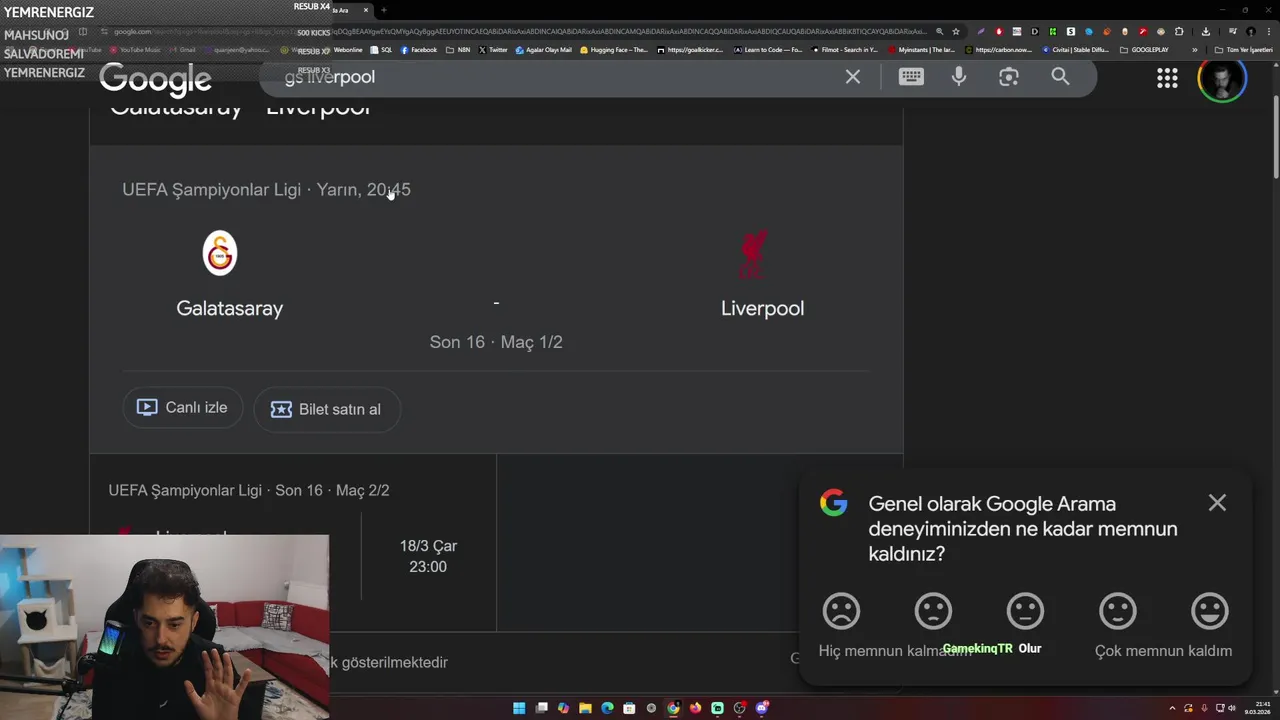Open Firefox from the taskbar
The width and height of the screenshot is (1280, 720).
695,708
